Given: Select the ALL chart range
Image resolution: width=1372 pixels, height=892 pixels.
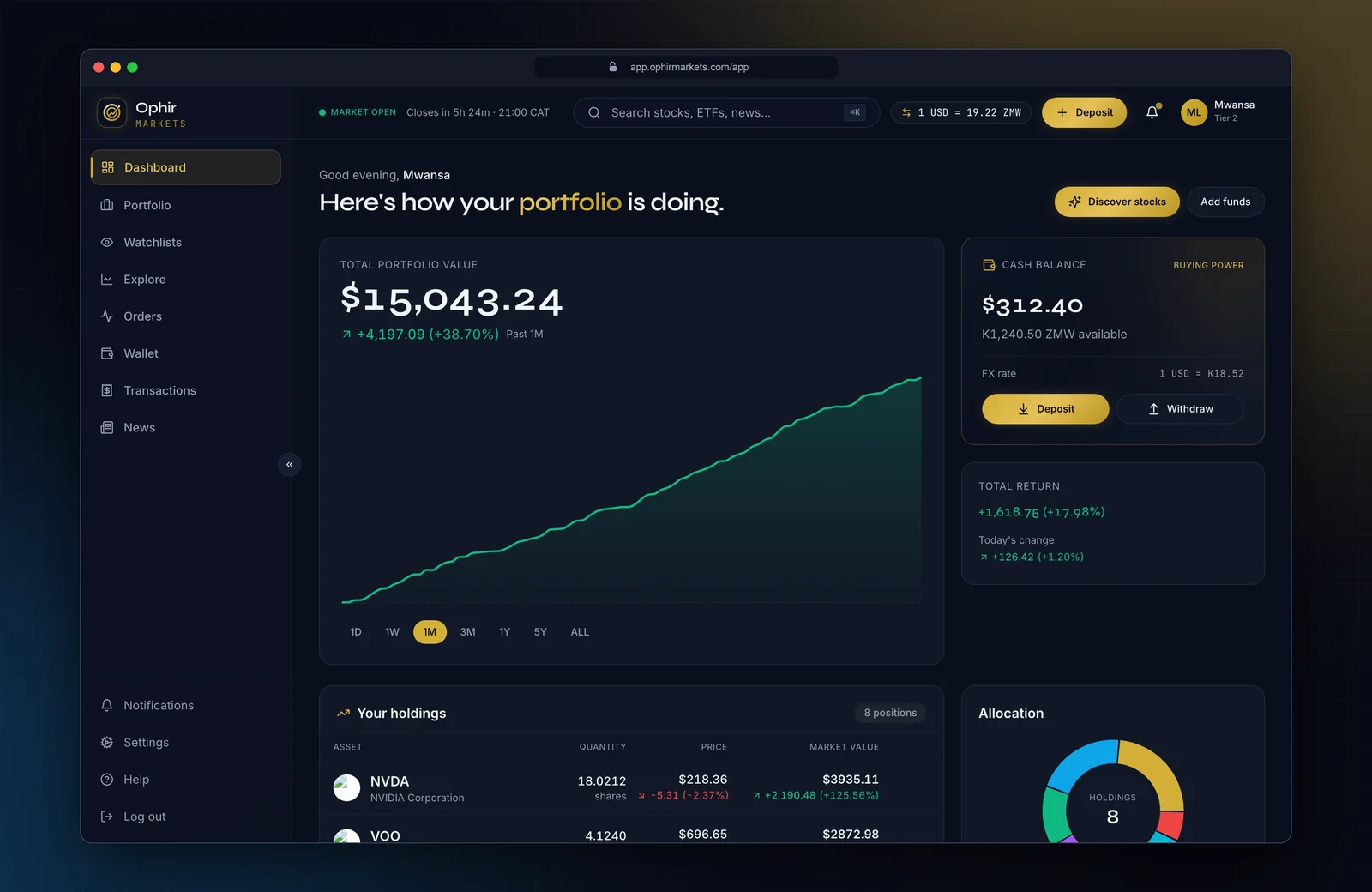Looking at the screenshot, I should (x=580, y=632).
